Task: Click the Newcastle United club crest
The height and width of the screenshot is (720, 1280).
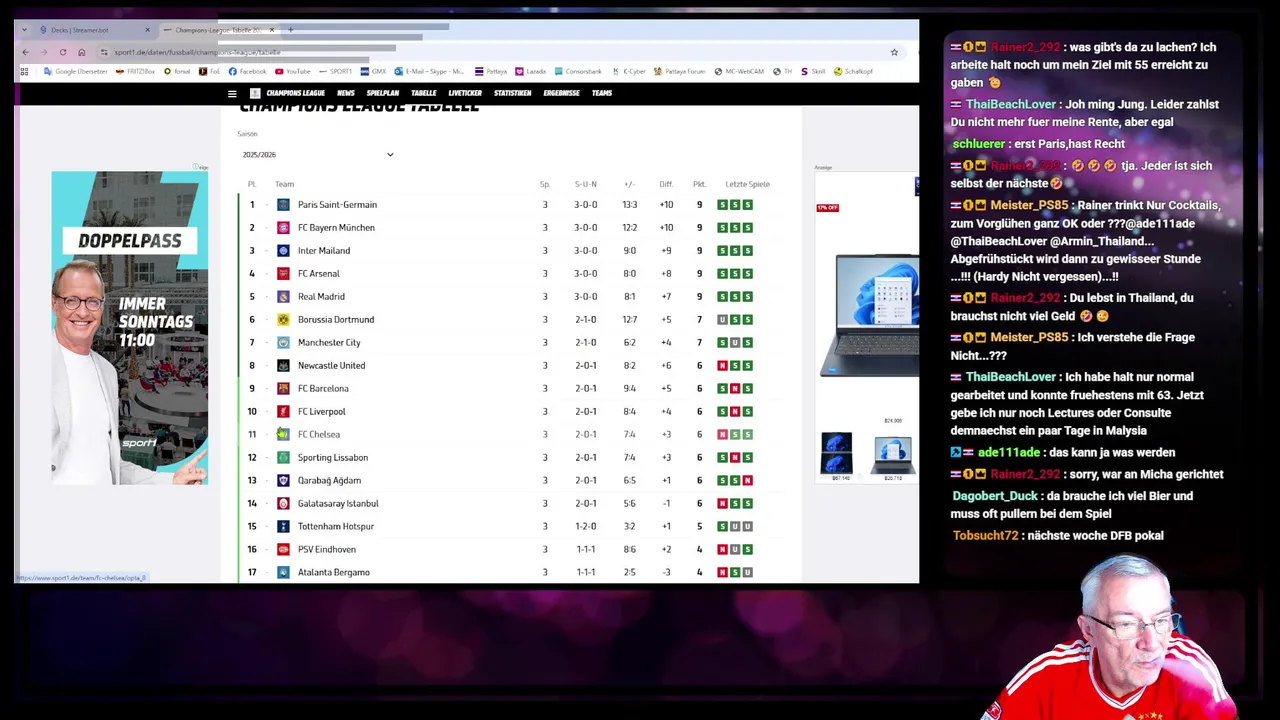Action: (x=283, y=365)
